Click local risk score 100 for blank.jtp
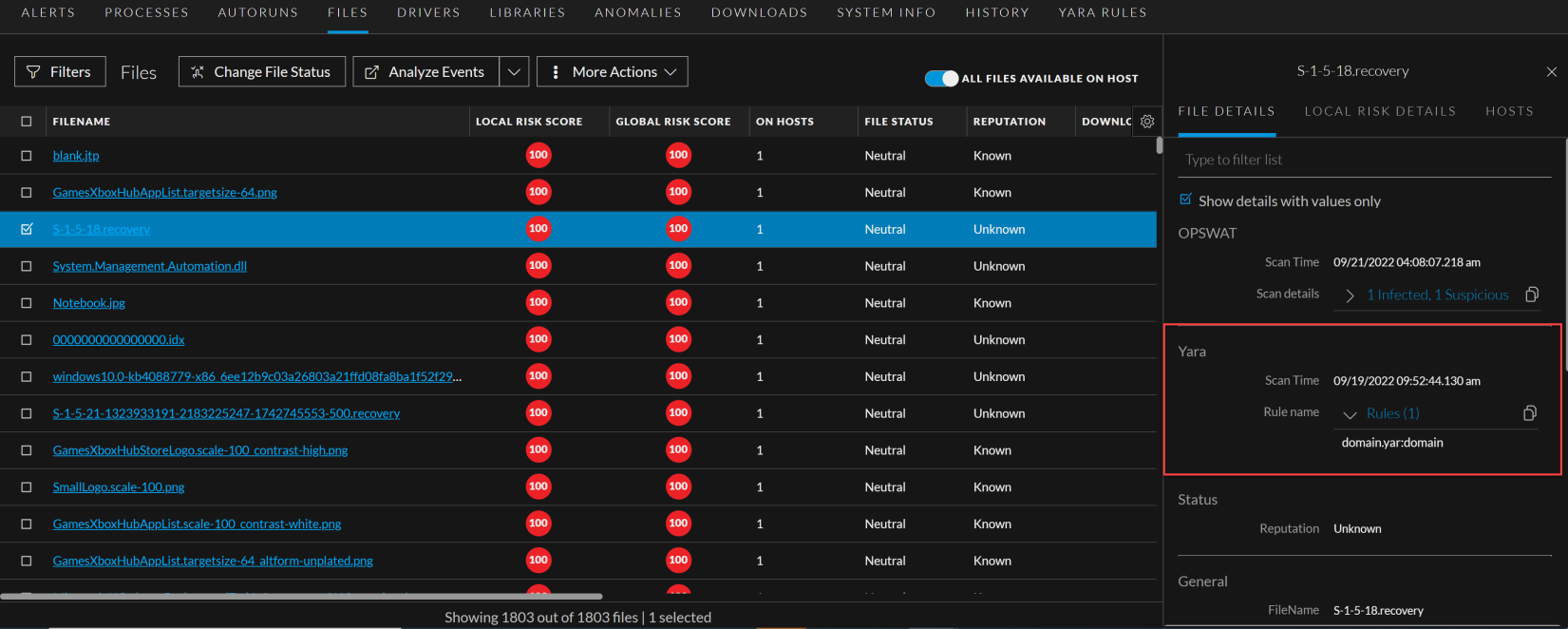1568x629 pixels. pyautogui.click(x=538, y=155)
